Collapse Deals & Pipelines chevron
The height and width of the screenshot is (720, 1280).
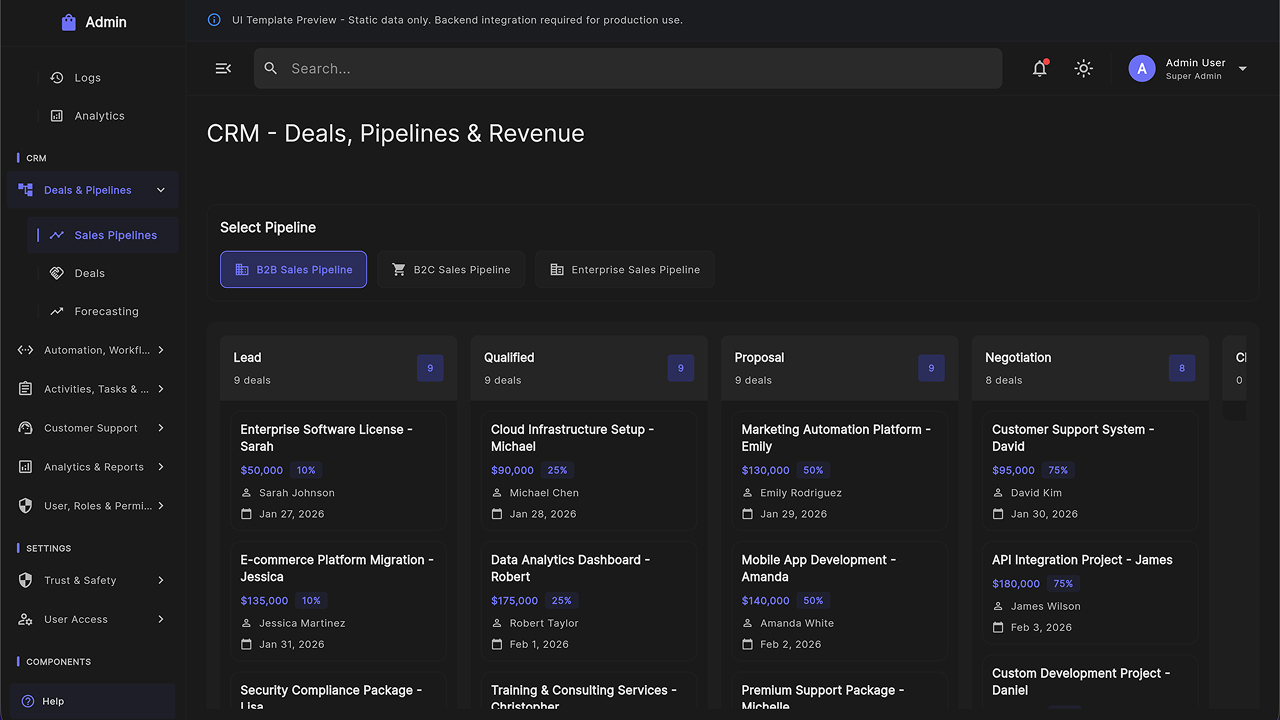(161, 190)
